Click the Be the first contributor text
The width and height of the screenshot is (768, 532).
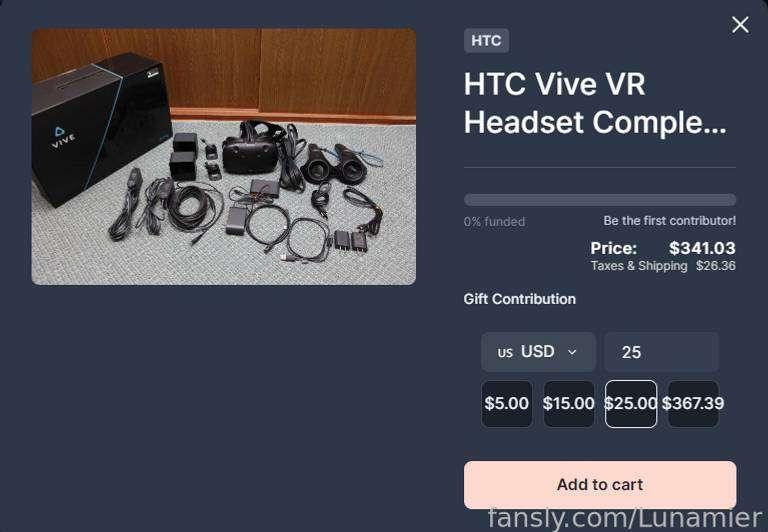[x=670, y=221]
